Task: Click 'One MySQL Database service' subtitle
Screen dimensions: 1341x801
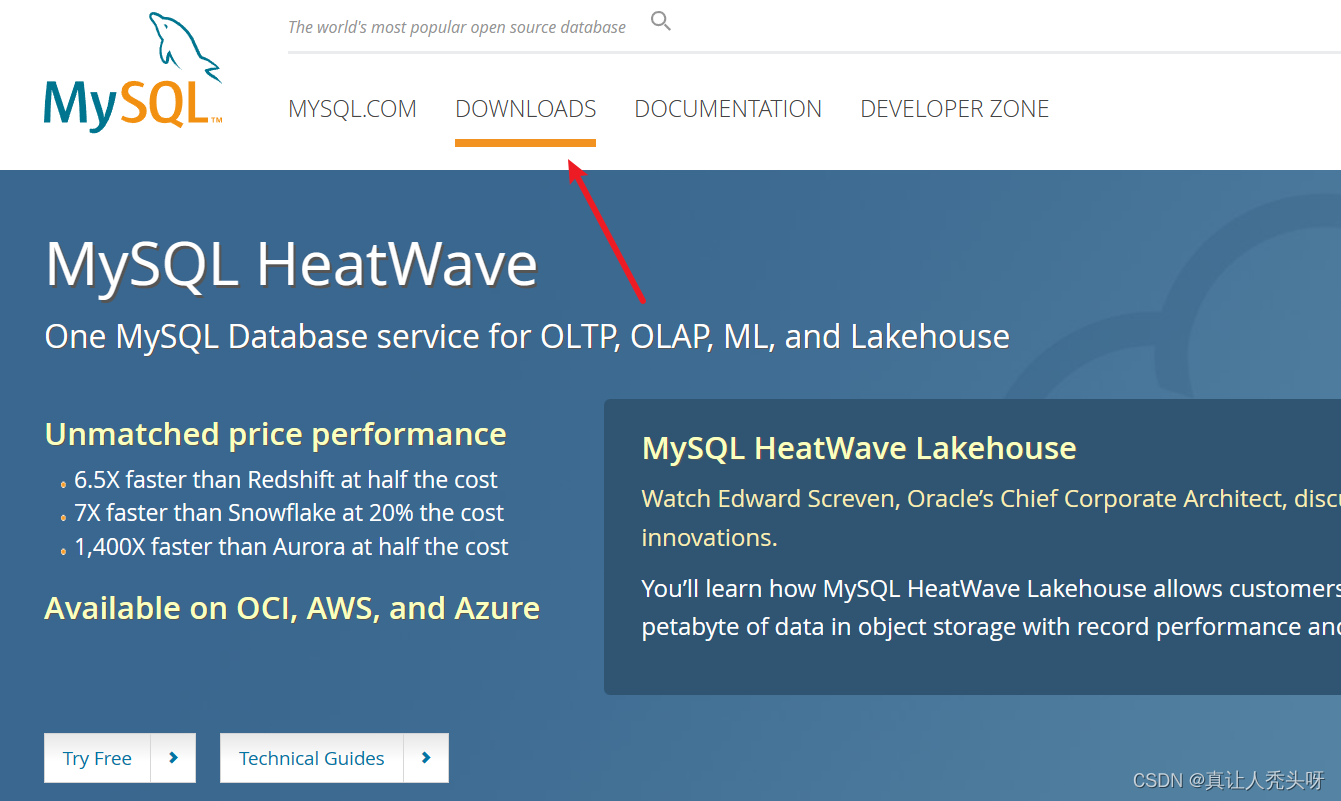Action: (527, 337)
